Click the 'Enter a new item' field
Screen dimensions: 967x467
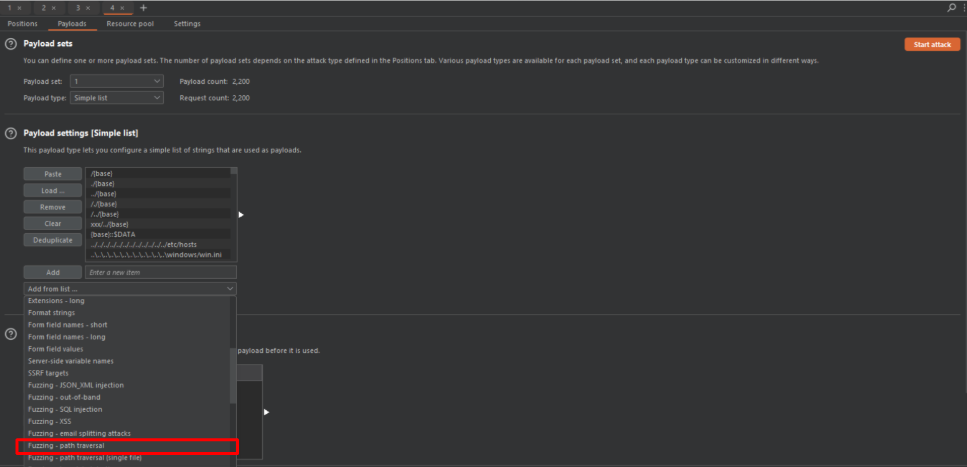click(160, 272)
